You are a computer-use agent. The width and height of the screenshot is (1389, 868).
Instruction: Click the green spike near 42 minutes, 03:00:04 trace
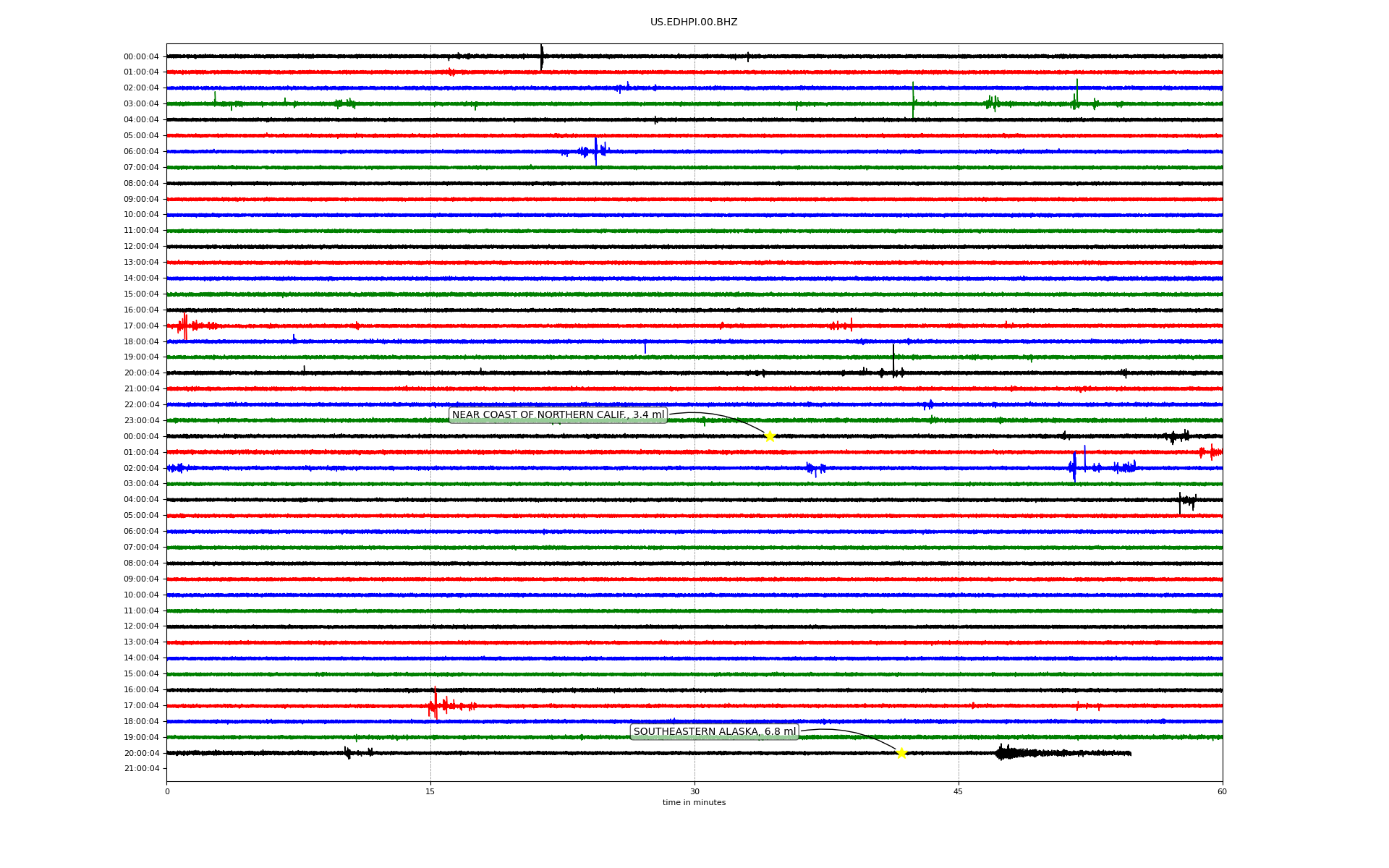913,101
